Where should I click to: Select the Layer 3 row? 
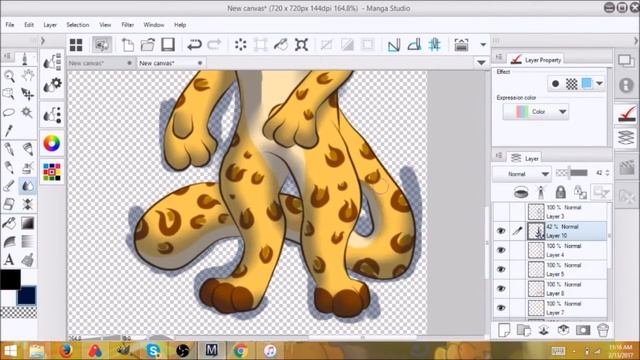tap(567, 211)
